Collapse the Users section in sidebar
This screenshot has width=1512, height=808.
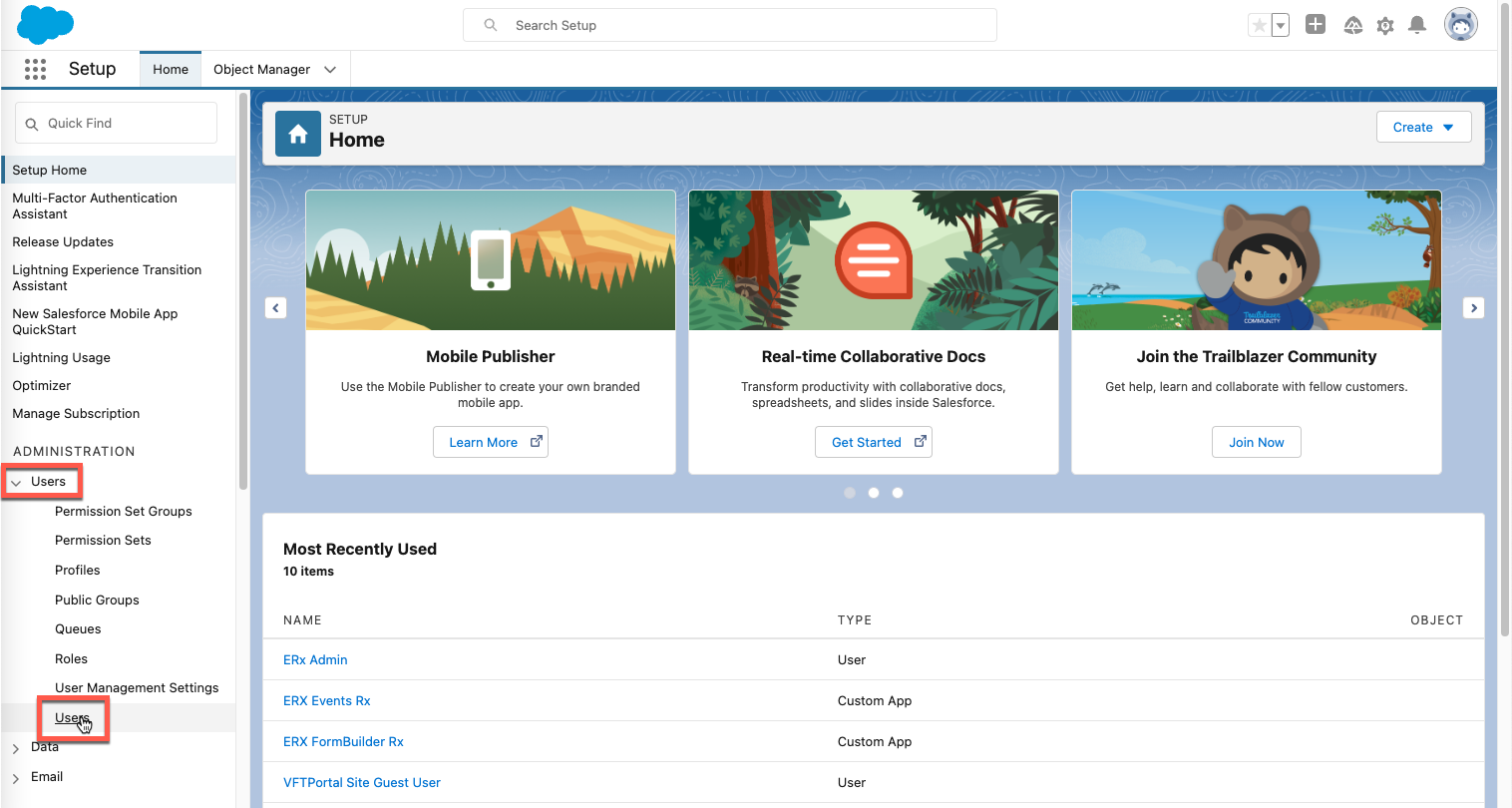click(x=16, y=483)
